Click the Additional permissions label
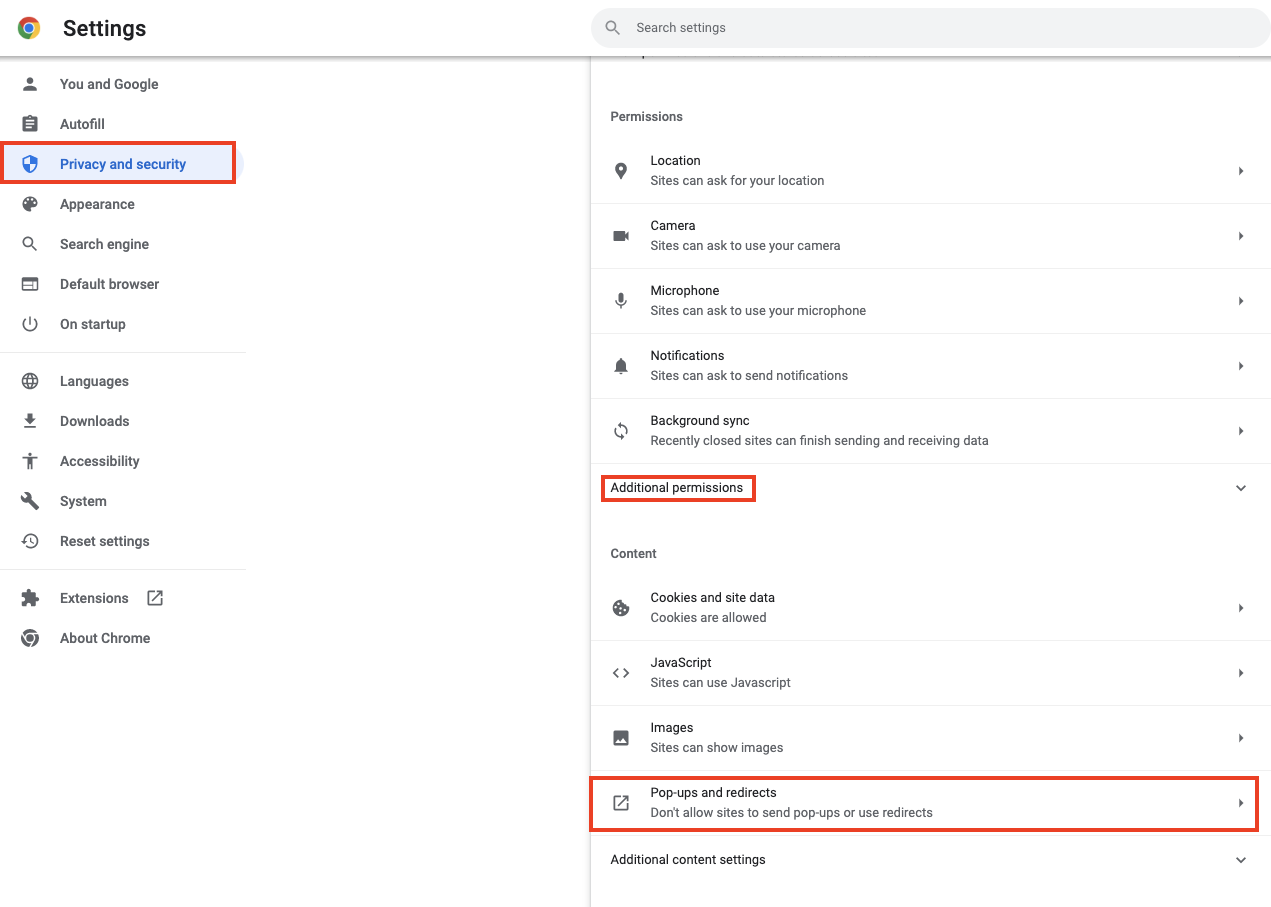This screenshot has width=1271, height=907. tap(677, 488)
